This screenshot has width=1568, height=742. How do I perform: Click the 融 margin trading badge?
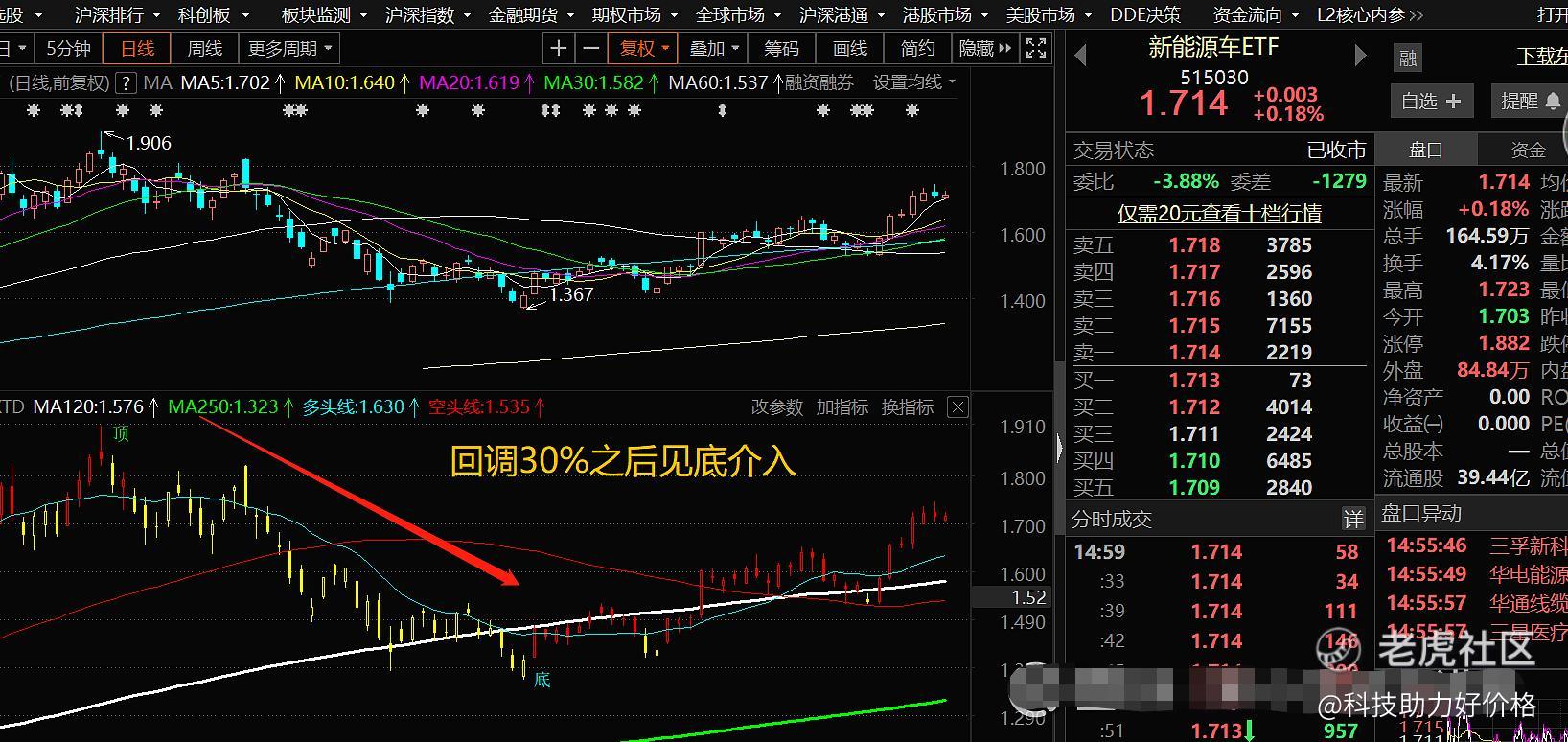pos(1408,58)
